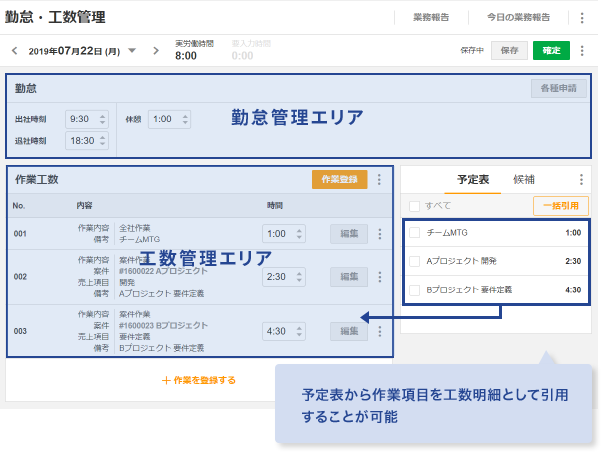Click the 作業を登録する add link
Screen dimensions: 601x452
pos(199,380)
